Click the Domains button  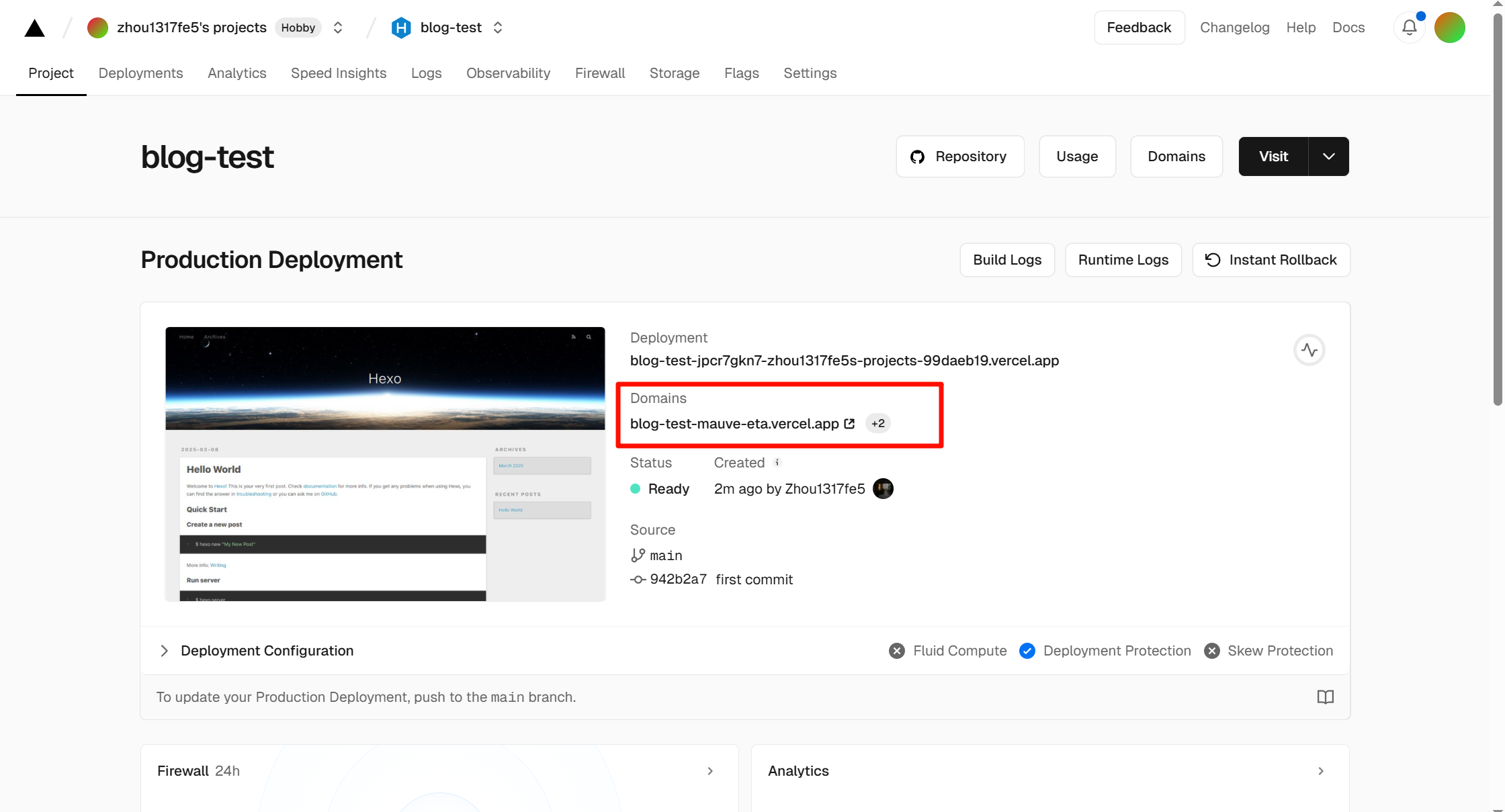click(1176, 156)
